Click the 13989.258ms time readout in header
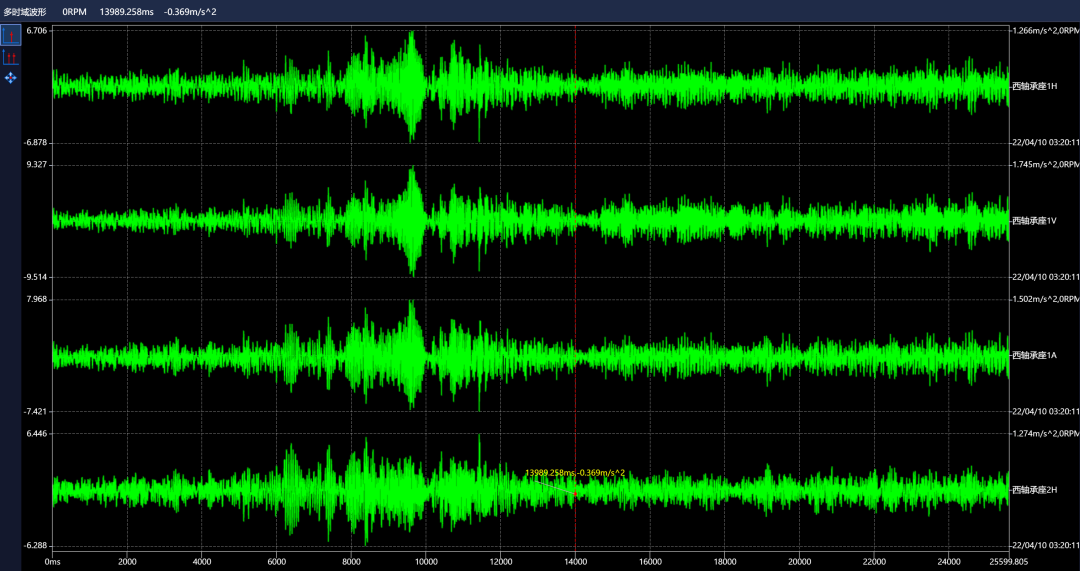This screenshot has height=571, width=1080. 127,11
